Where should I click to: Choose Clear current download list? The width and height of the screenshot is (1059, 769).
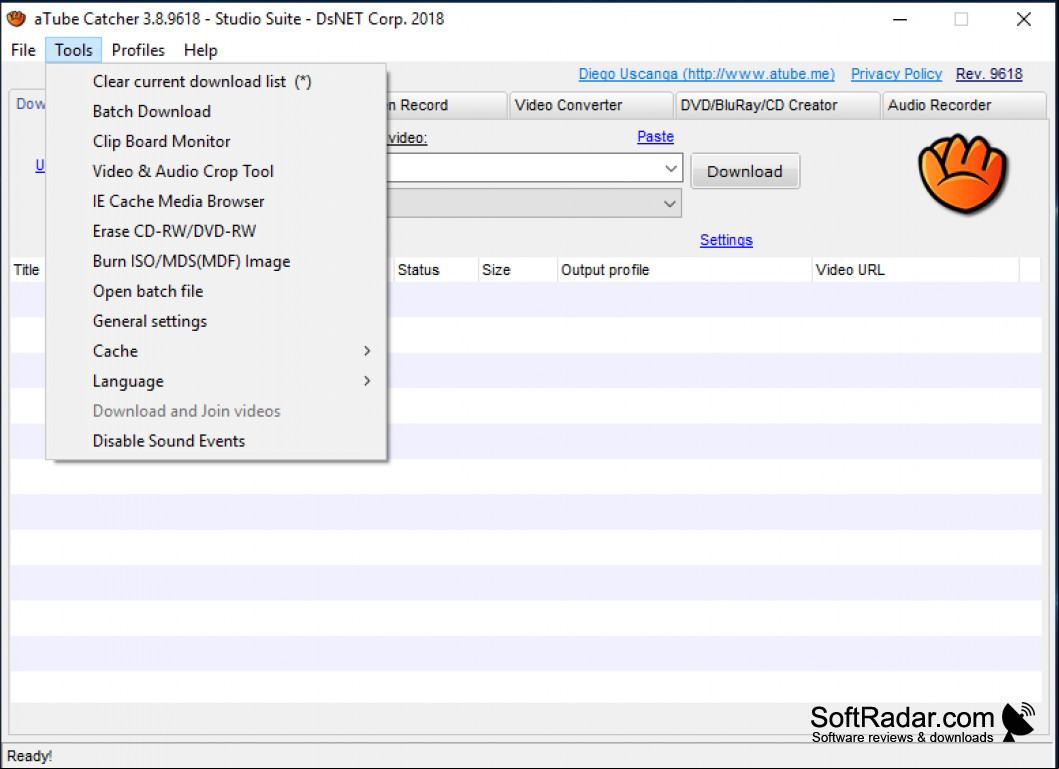coord(216,82)
